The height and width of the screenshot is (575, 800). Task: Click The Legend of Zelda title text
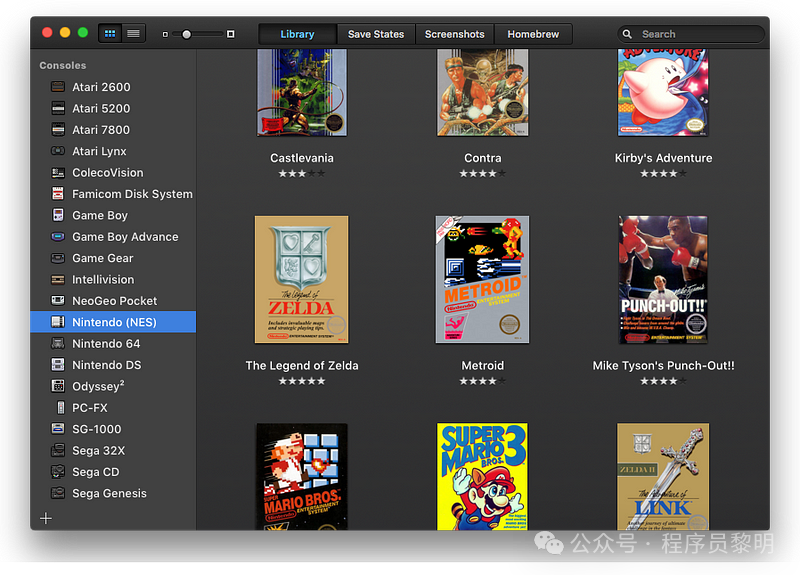click(302, 366)
